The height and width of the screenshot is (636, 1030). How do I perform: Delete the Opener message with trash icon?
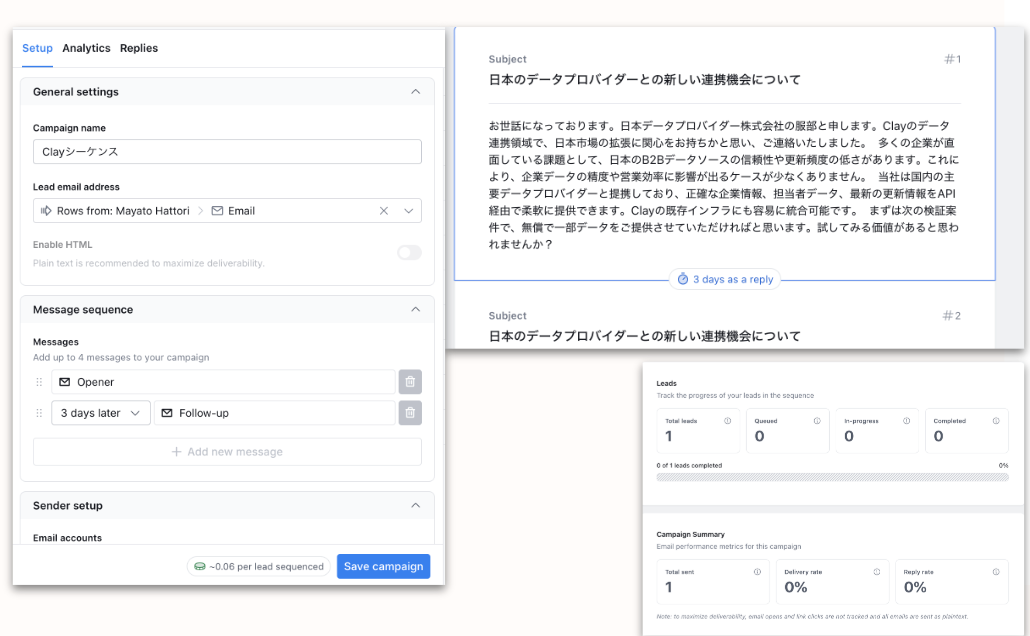click(410, 382)
